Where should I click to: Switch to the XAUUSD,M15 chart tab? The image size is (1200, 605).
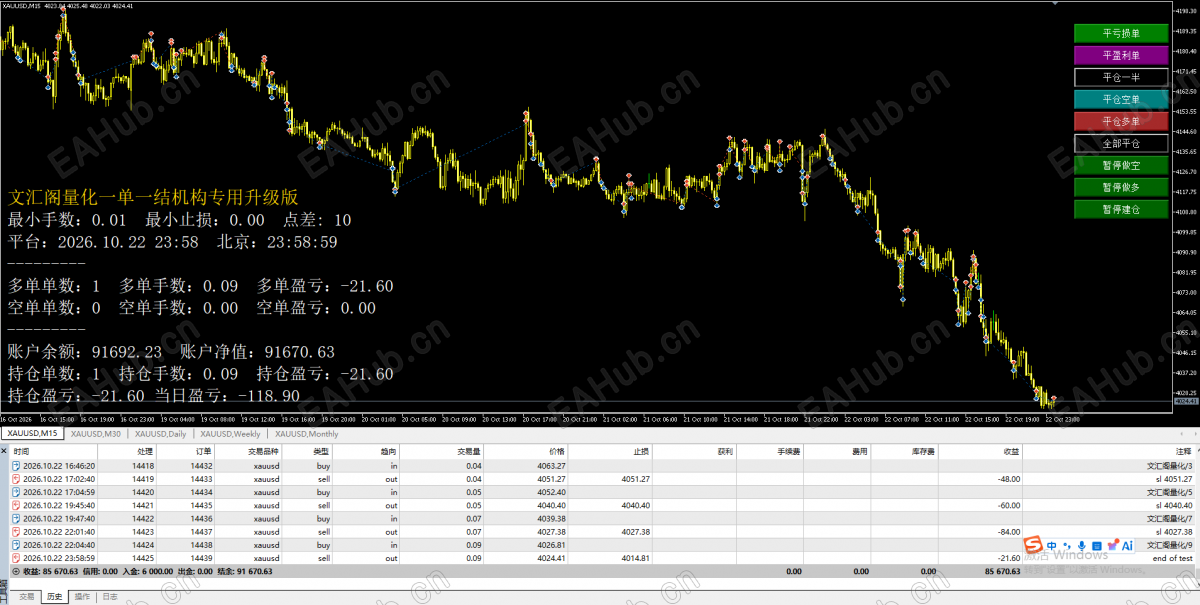[x=33, y=434]
